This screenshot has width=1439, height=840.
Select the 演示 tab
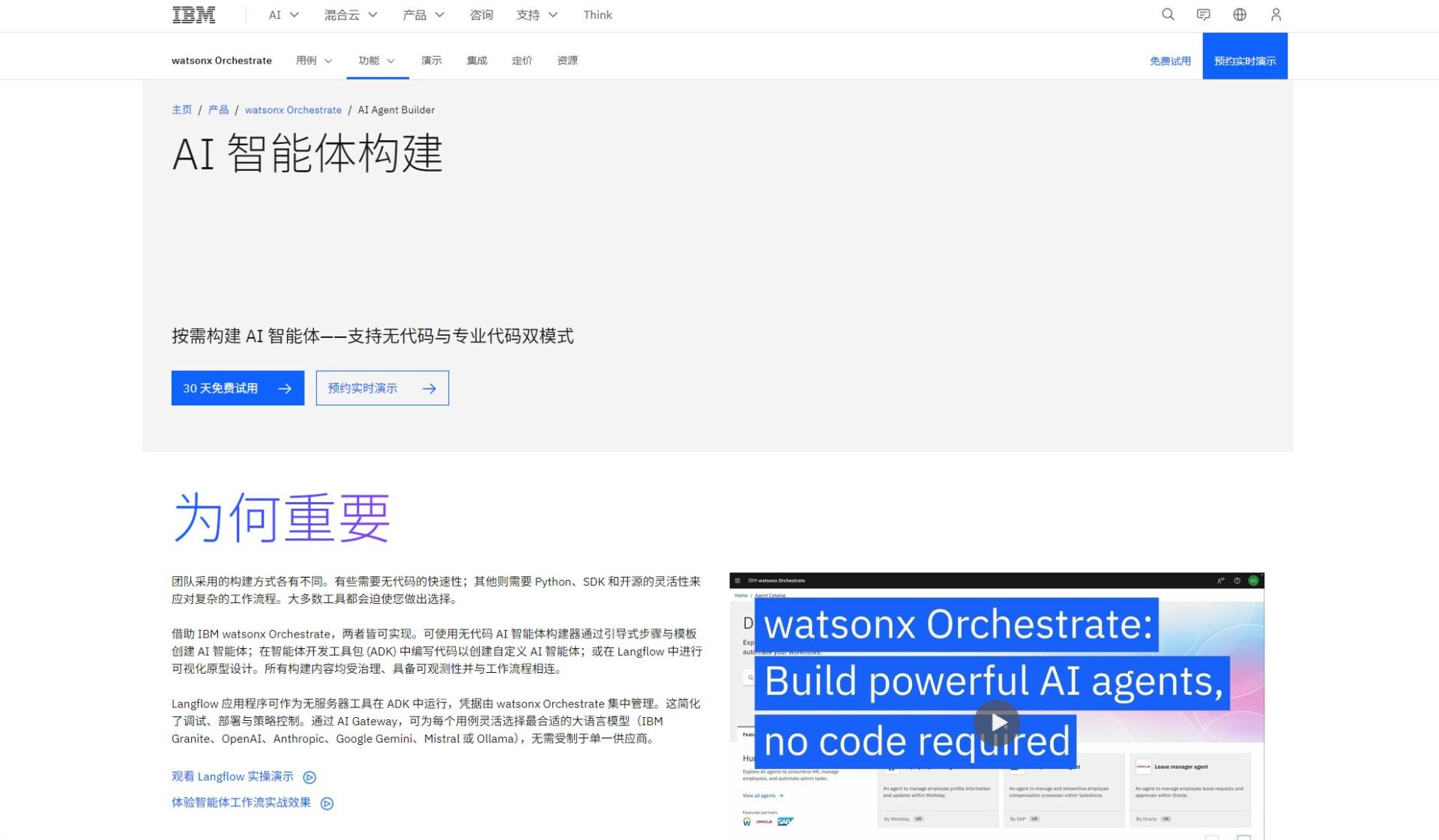(x=431, y=61)
